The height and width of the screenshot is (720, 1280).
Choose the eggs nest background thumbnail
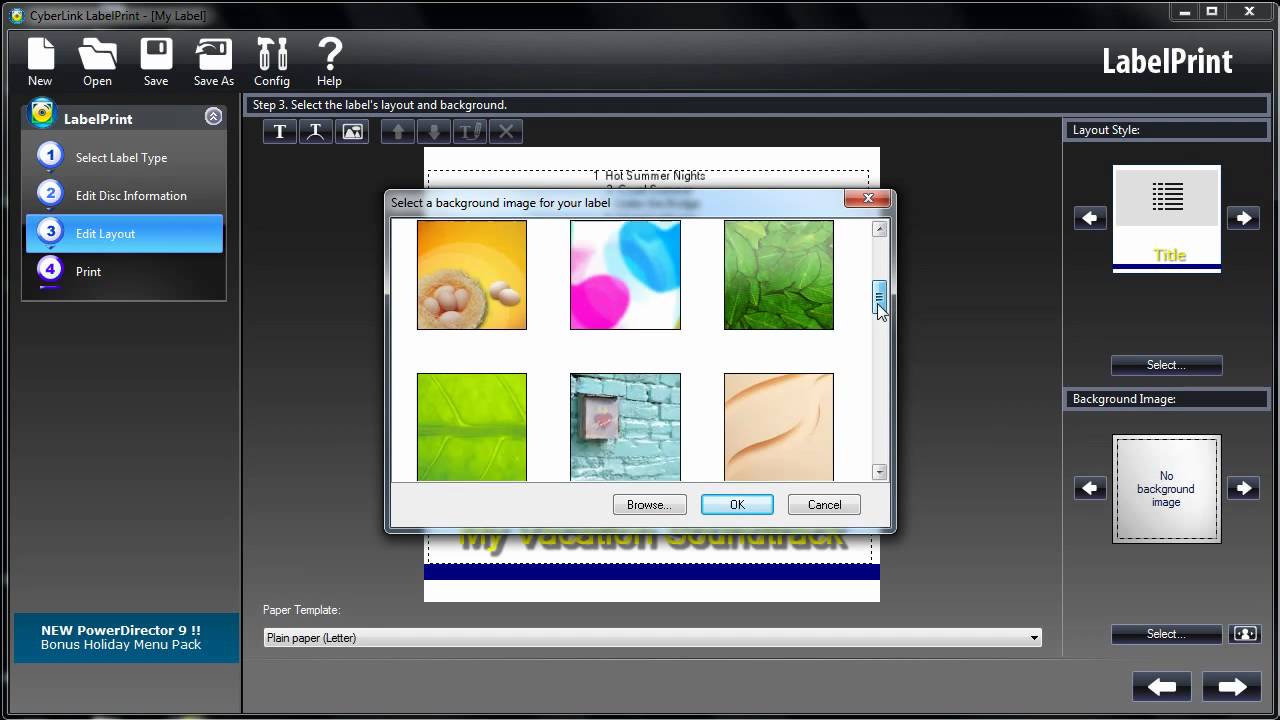[x=471, y=275]
